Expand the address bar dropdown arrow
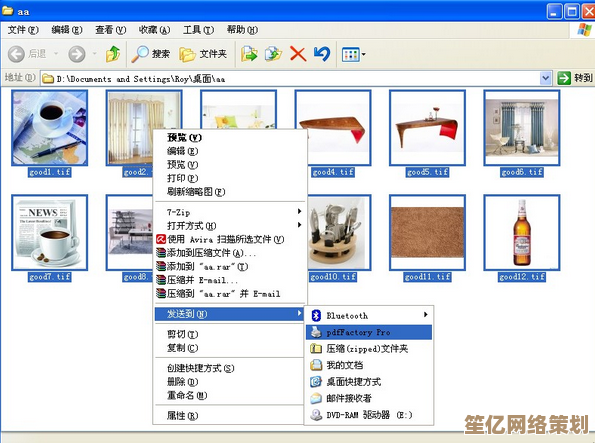The height and width of the screenshot is (443, 595). 545,79
